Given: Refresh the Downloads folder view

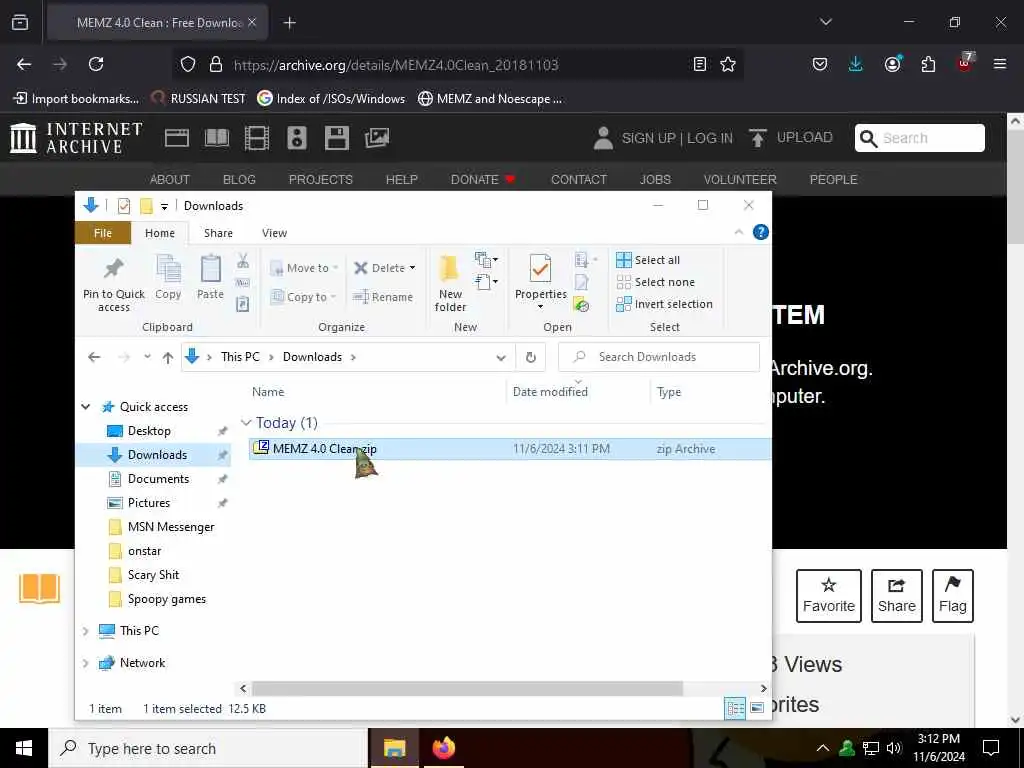Looking at the screenshot, I should (x=530, y=357).
